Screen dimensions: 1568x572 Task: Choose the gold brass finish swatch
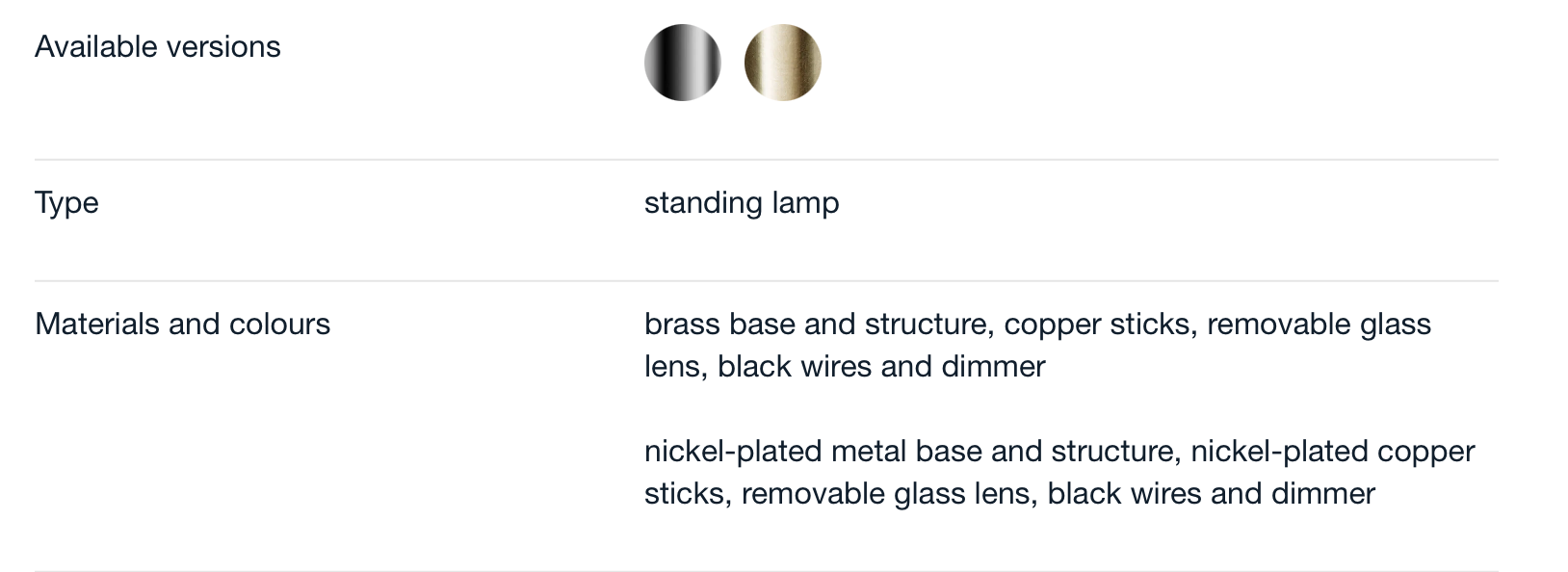[782, 63]
